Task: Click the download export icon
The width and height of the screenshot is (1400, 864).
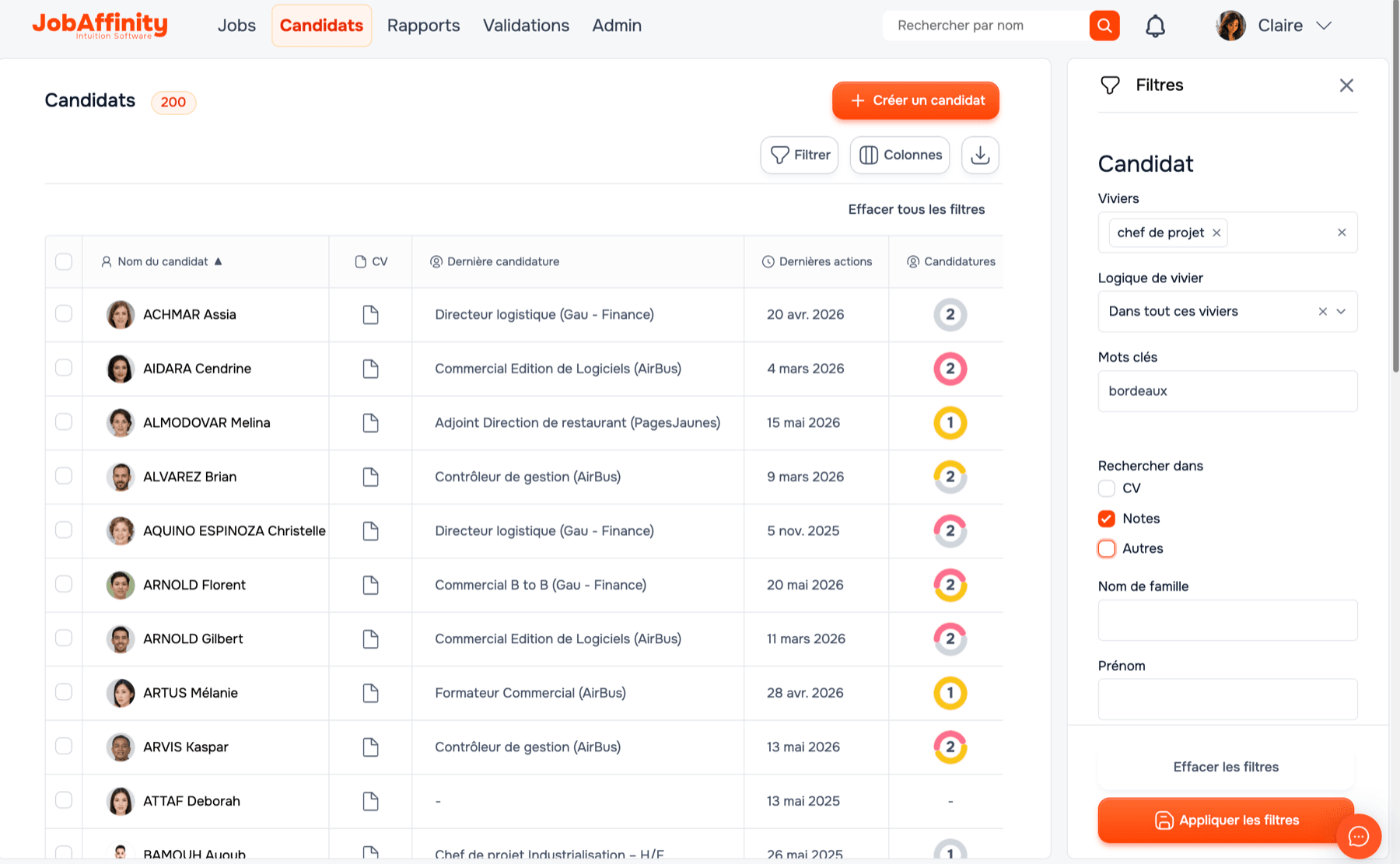Action: [980, 155]
